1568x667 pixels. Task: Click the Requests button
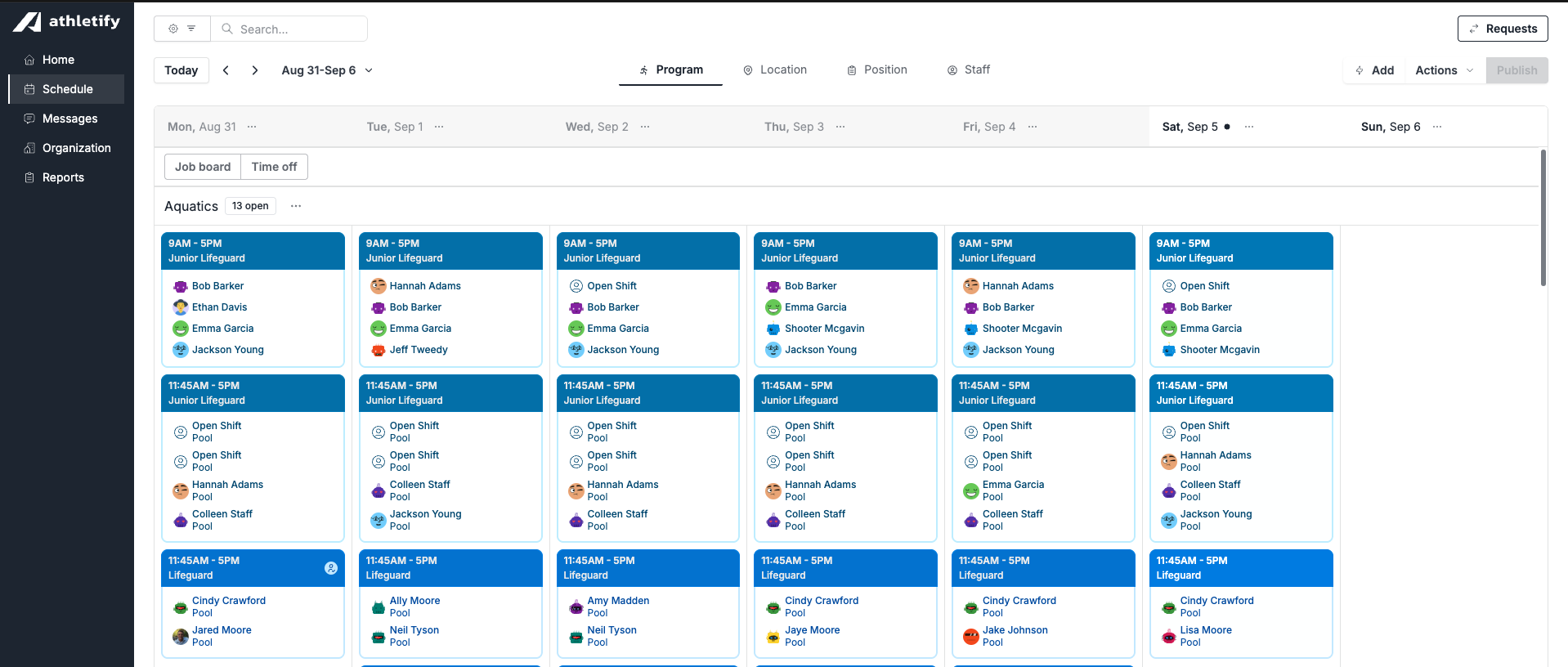pos(1503,29)
